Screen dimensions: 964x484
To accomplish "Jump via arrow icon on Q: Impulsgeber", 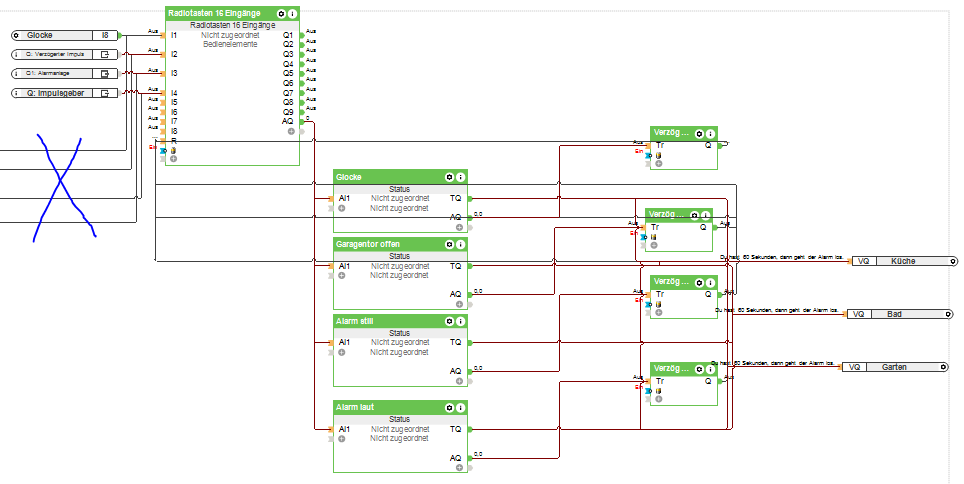I will (105, 93).
